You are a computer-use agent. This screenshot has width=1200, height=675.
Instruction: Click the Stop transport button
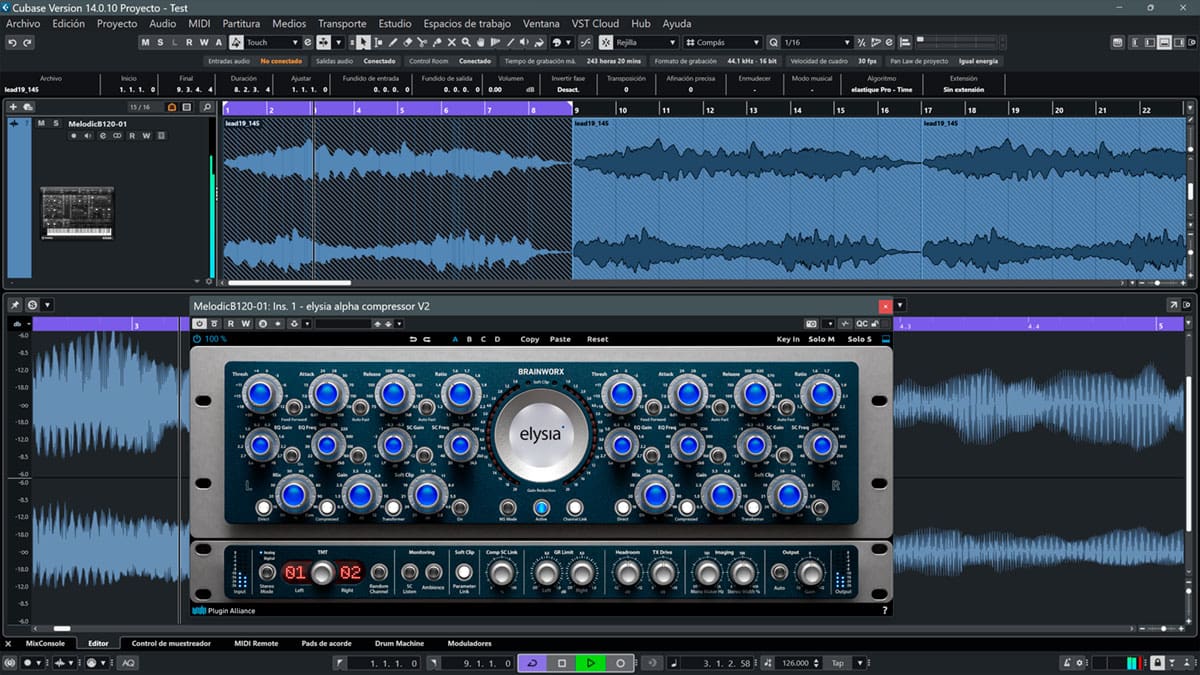point(562,663)
